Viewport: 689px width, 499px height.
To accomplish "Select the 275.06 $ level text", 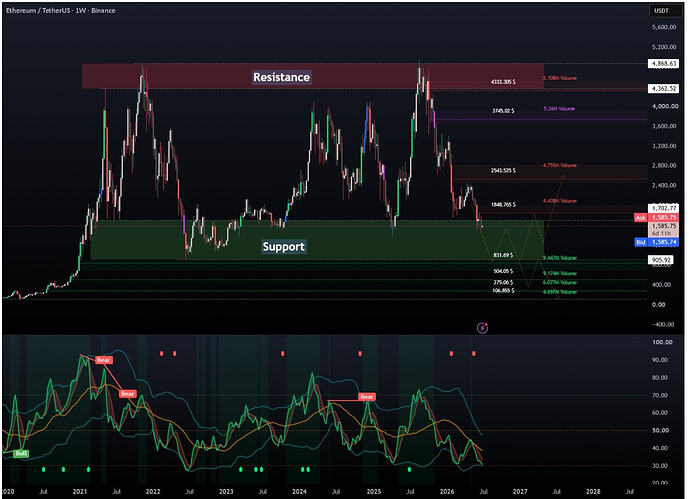I will 503,282.
